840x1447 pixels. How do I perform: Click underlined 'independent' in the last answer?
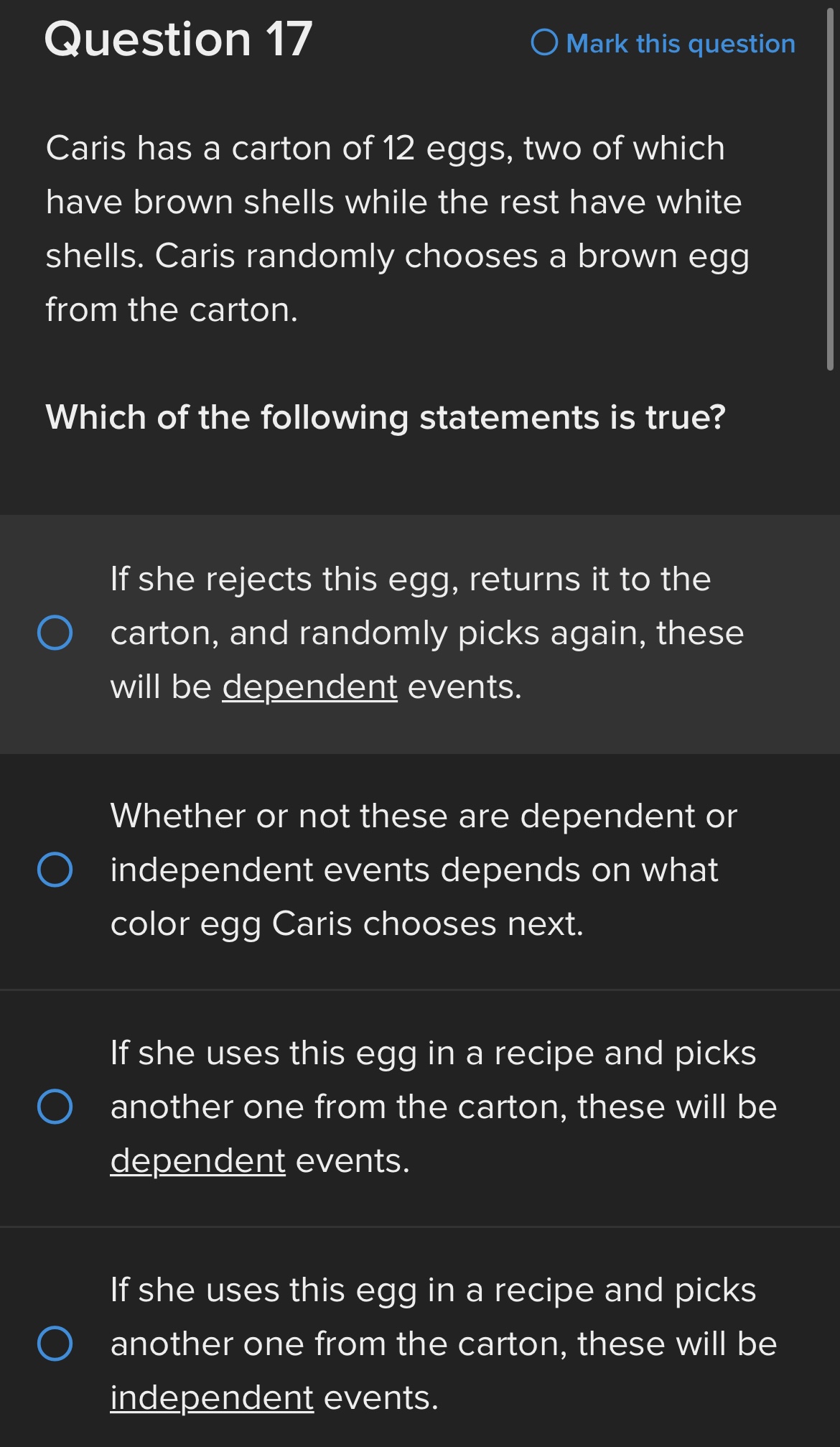(212, 1398)
